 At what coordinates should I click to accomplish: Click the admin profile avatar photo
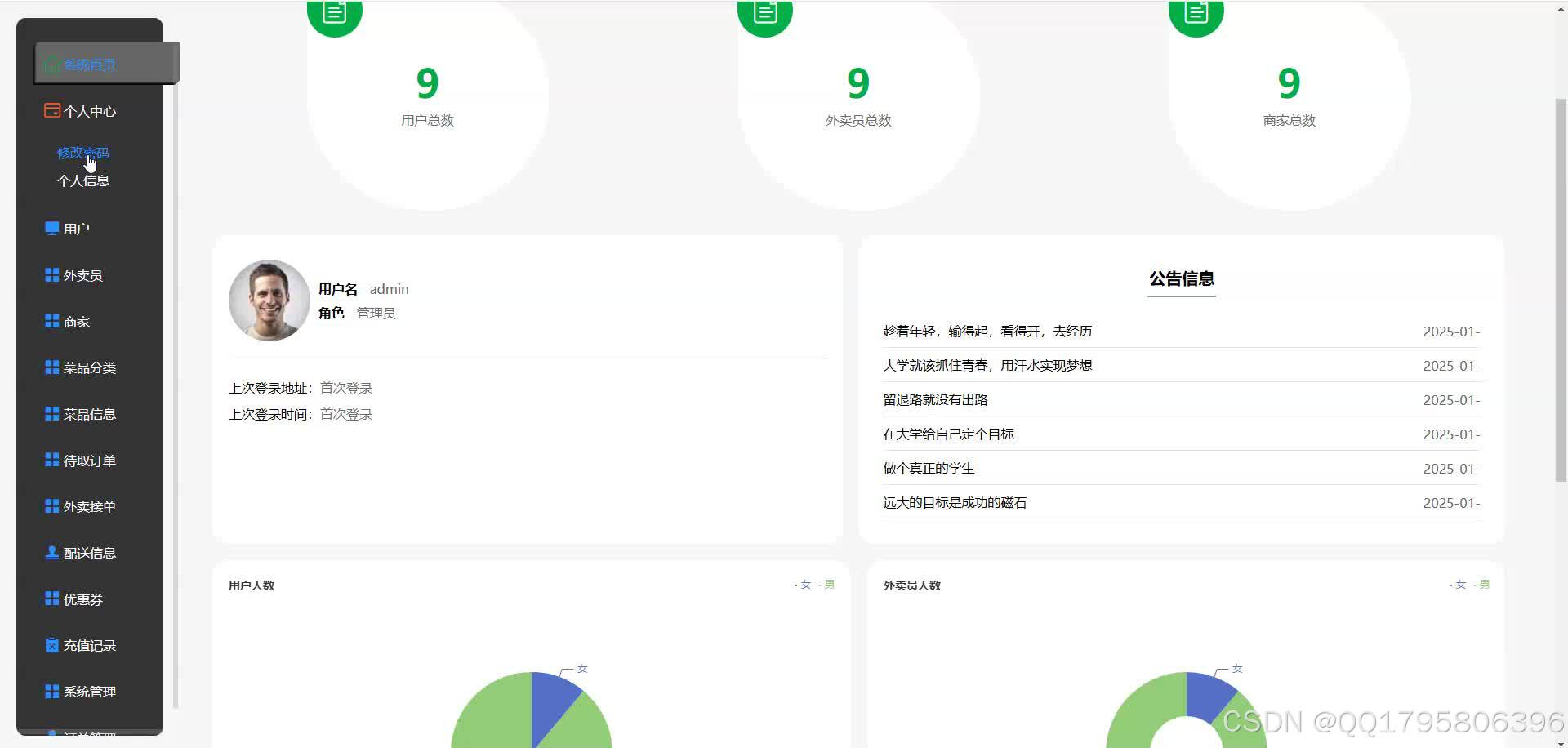pos(269,301)
